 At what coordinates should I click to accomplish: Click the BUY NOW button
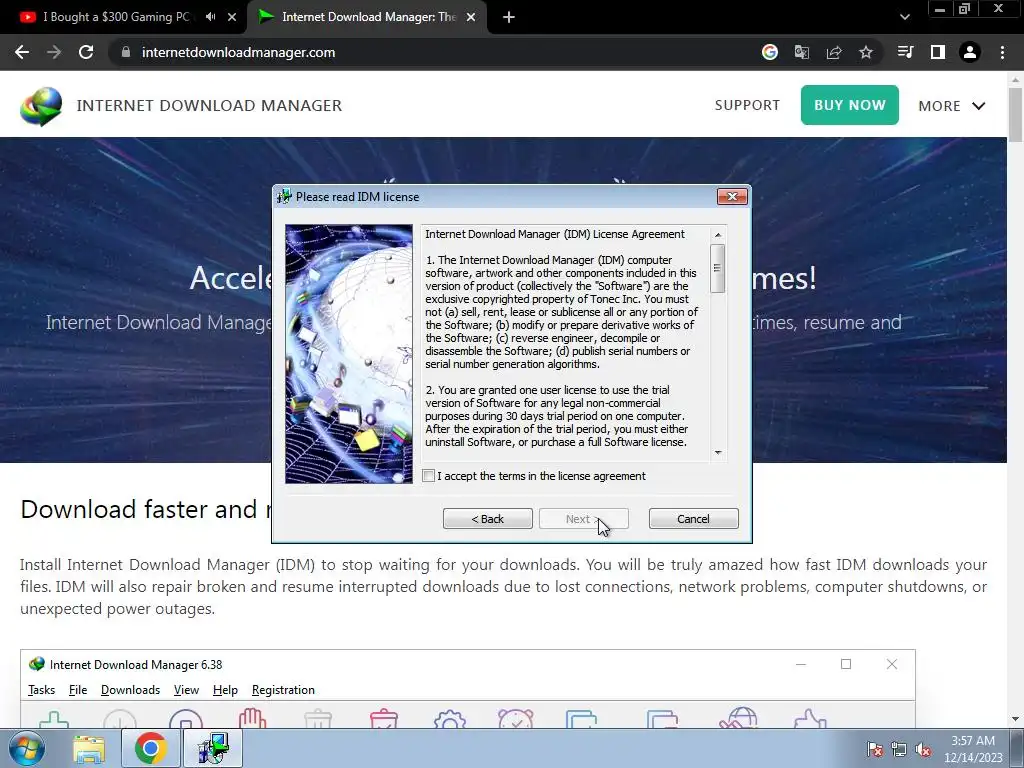point(850,105)
